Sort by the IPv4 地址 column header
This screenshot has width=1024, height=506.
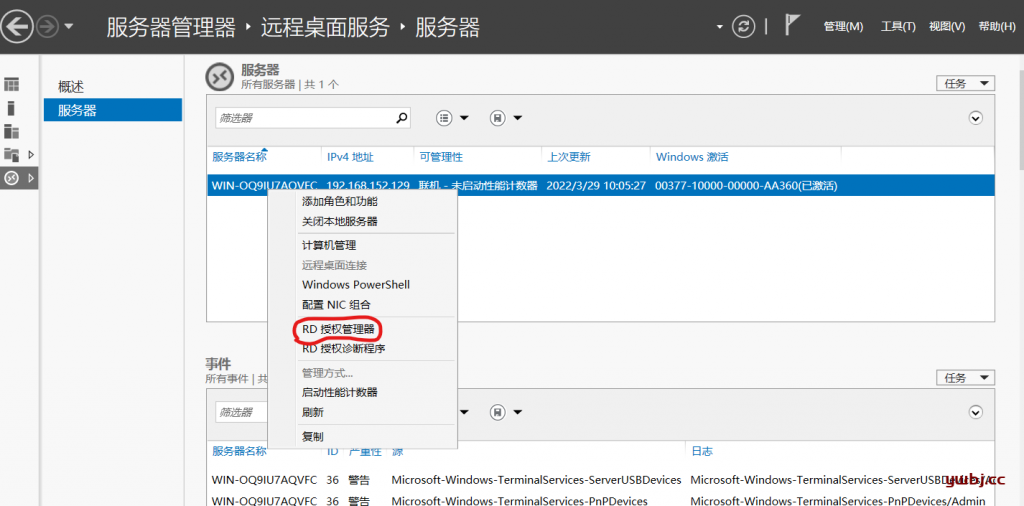[x=350, y=157]
